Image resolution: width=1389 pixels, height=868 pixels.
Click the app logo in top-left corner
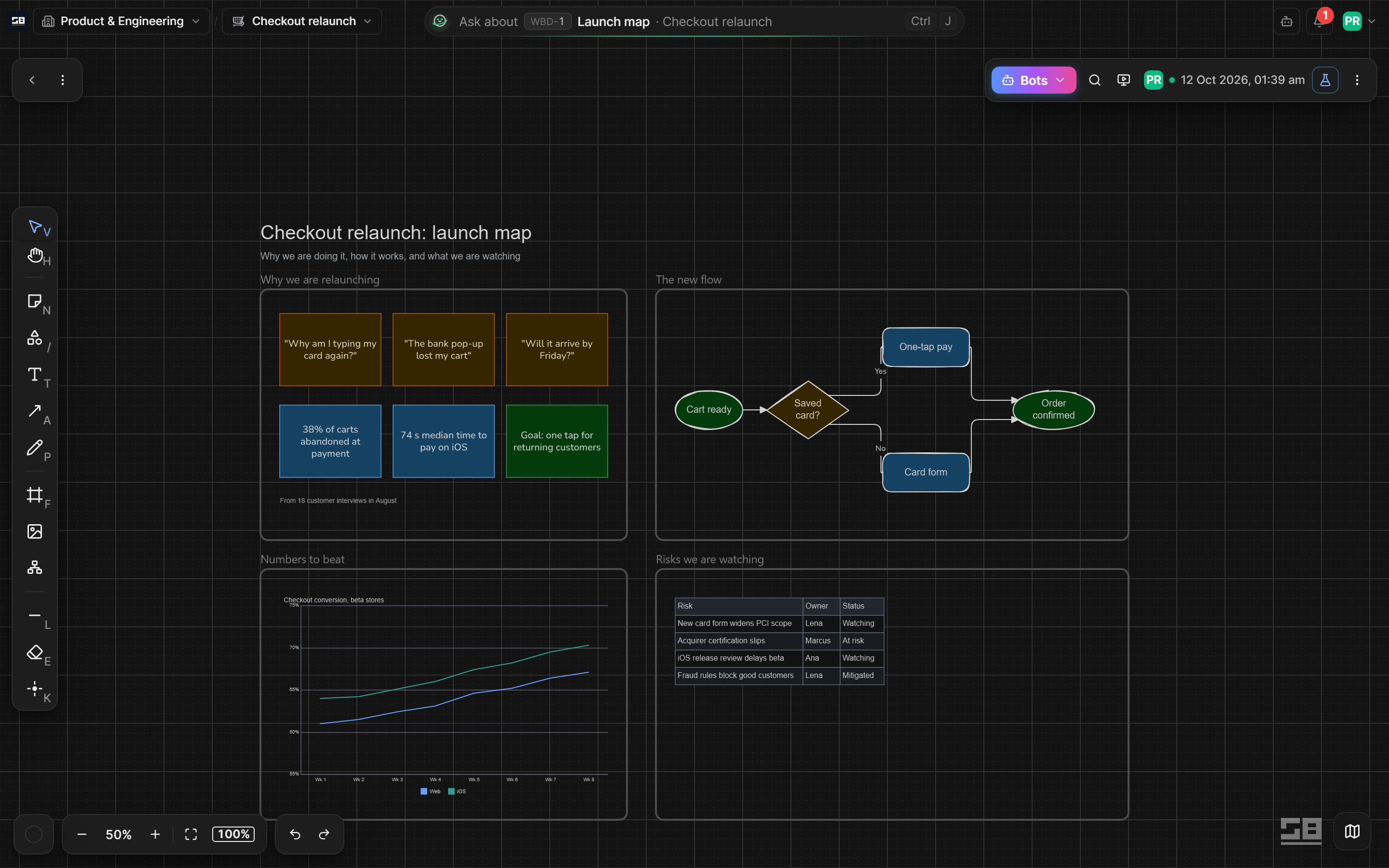point(18,21)
